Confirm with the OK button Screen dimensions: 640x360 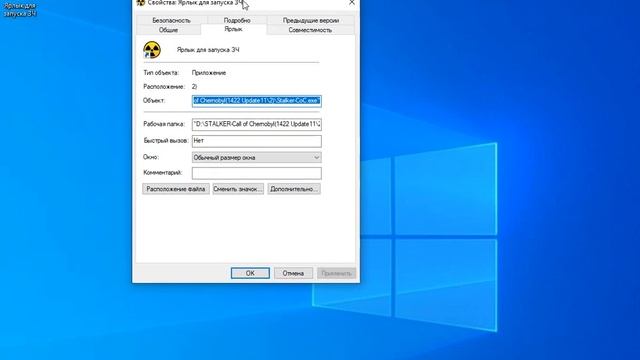250,273
